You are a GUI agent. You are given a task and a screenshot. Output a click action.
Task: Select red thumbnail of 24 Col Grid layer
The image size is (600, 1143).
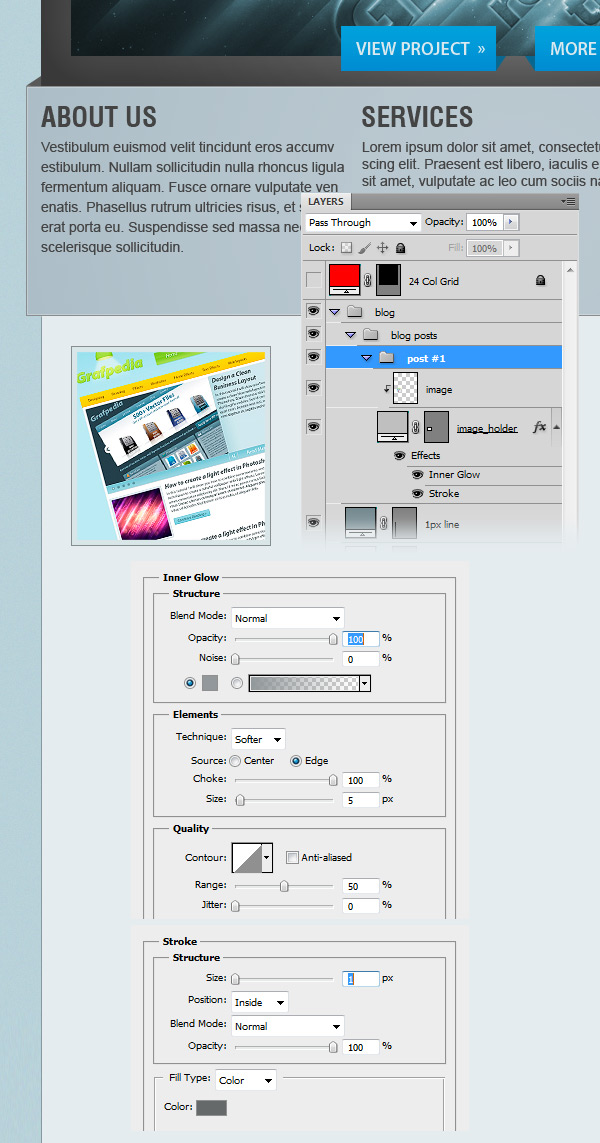coord(344,281)
